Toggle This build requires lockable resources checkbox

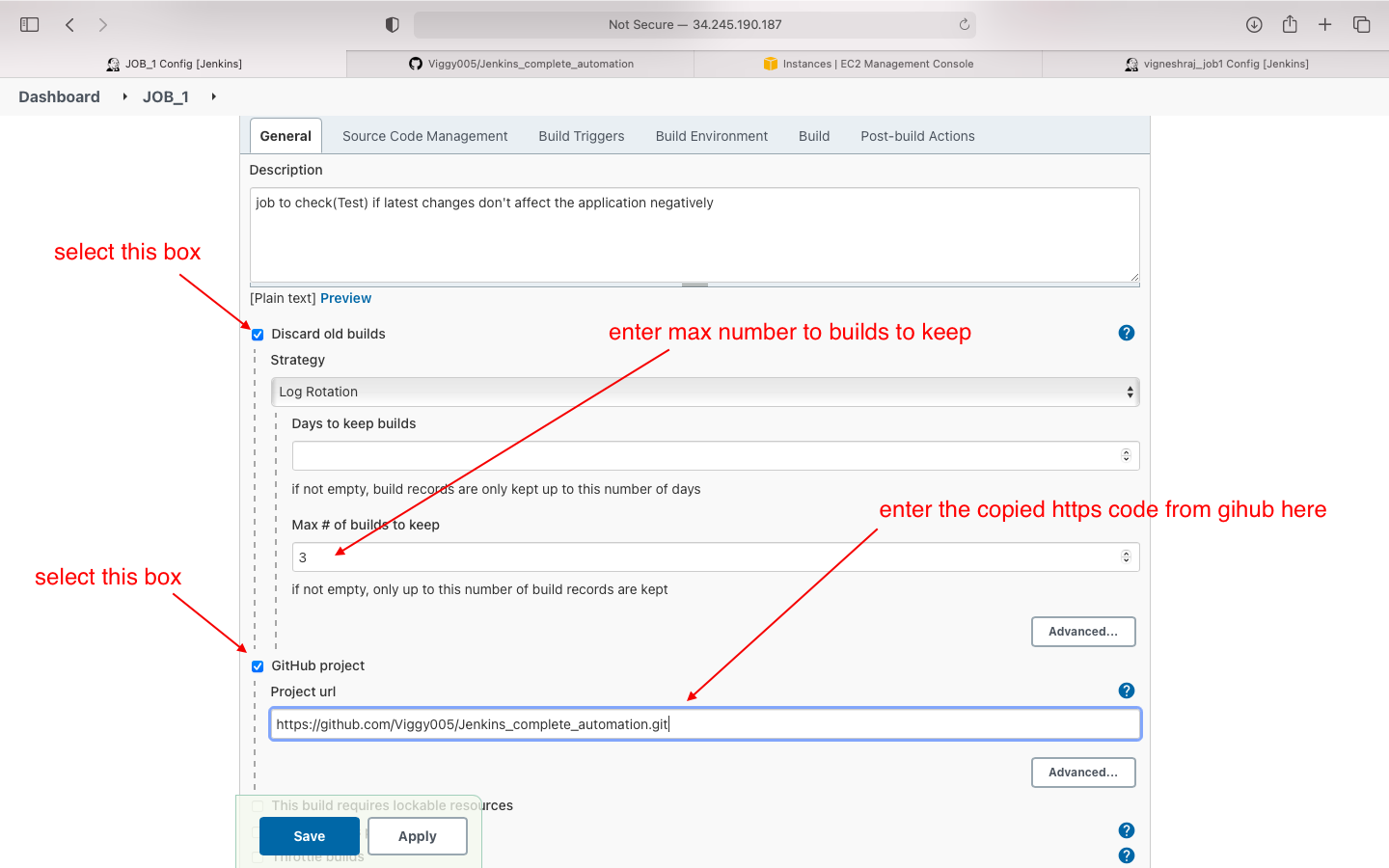click(258, 806)
